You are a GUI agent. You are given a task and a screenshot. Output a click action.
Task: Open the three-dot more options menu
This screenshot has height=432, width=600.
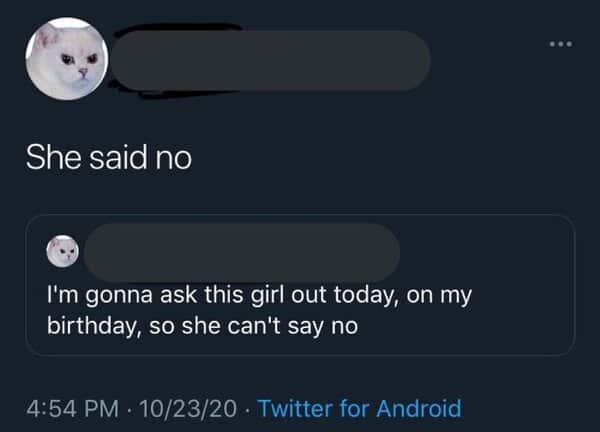(x=561, y=44)
